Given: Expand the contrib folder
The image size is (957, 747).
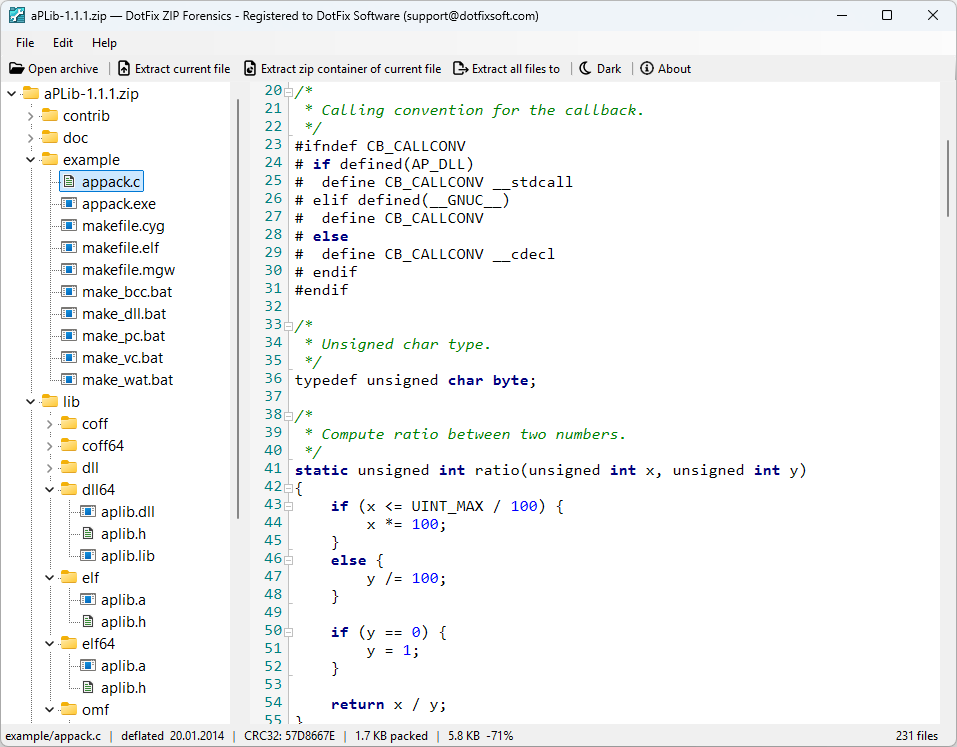Looking at the screenshot, I should tap(30, 116).
